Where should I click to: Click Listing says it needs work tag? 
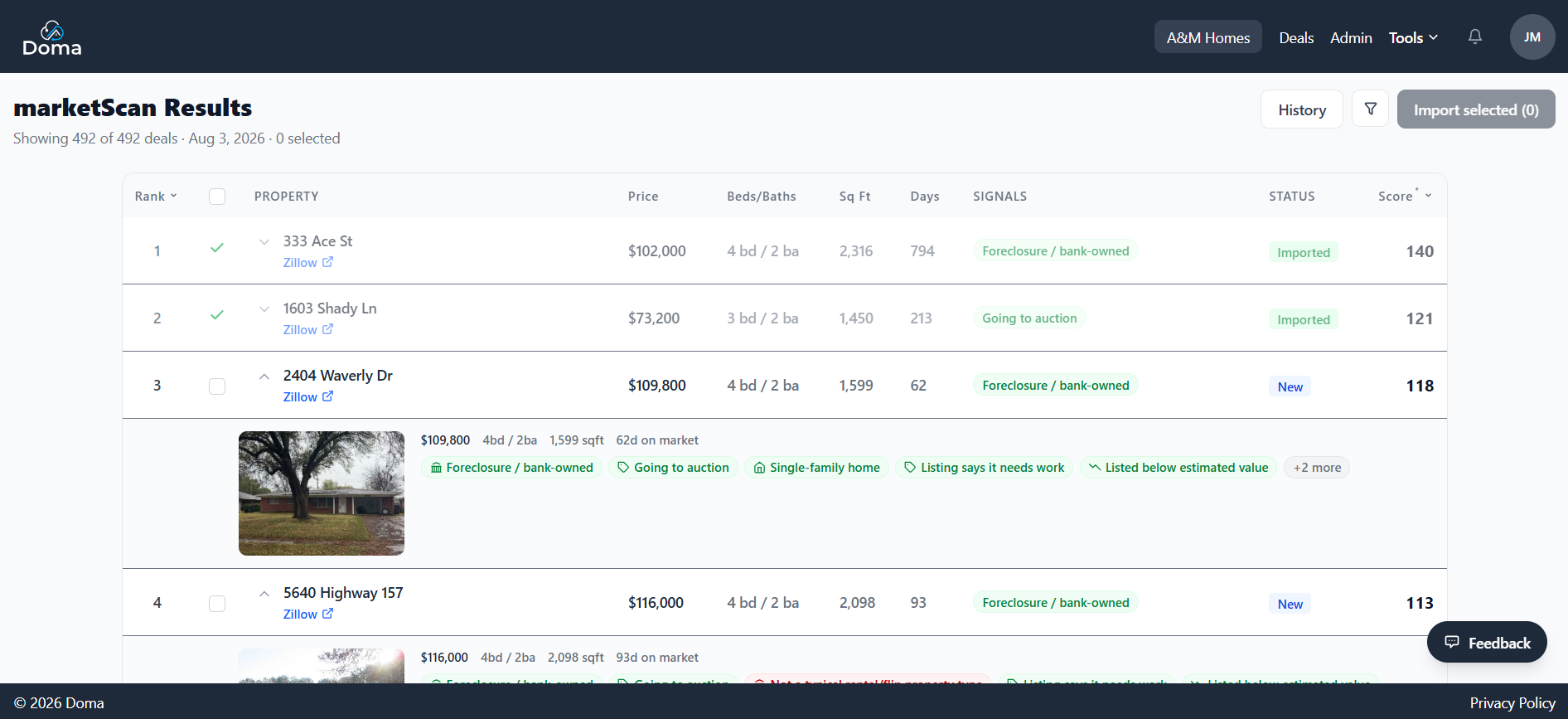pyautogui.click(x=984, y=468)
